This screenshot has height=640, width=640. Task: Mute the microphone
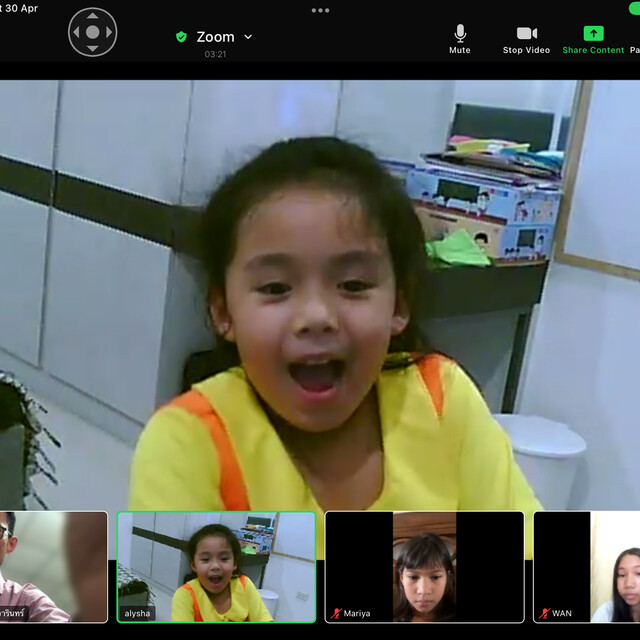tap(460, 38)
